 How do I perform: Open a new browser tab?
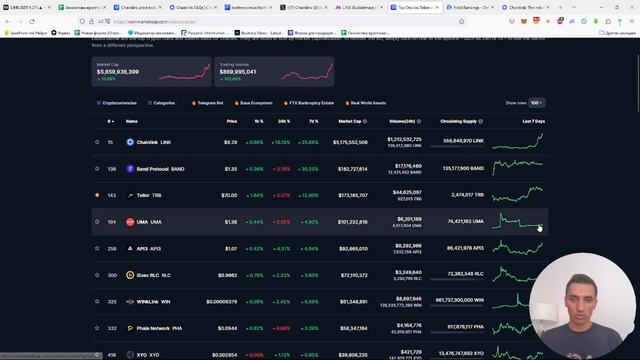560,7
